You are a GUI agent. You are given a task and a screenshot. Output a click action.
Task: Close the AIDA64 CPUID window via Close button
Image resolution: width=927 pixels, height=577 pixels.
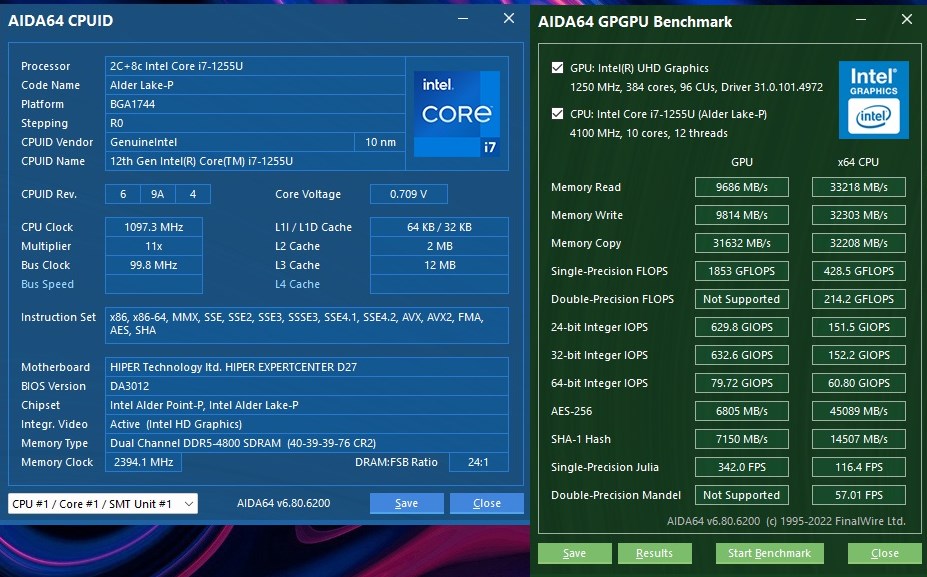[487, 503]
